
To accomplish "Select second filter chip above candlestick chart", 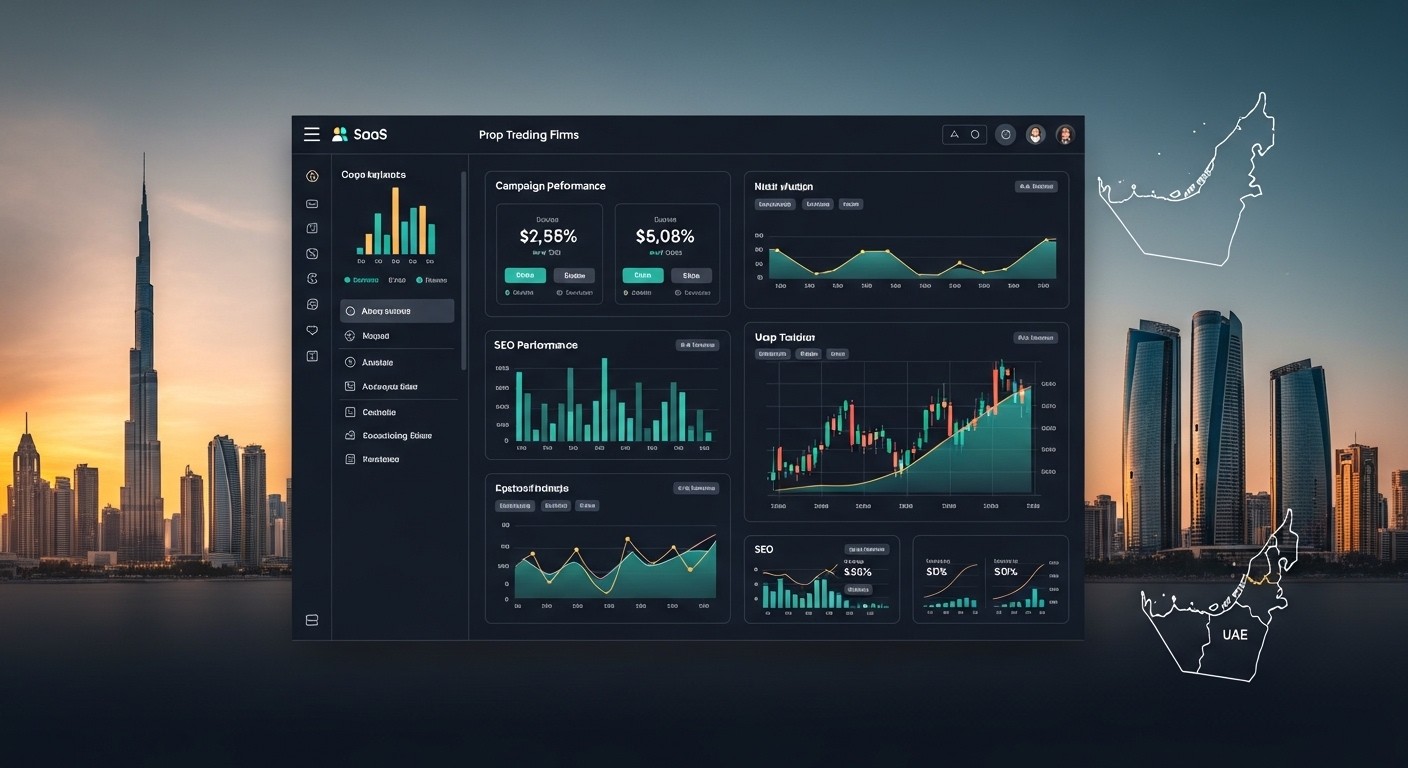I will point(809,354).
